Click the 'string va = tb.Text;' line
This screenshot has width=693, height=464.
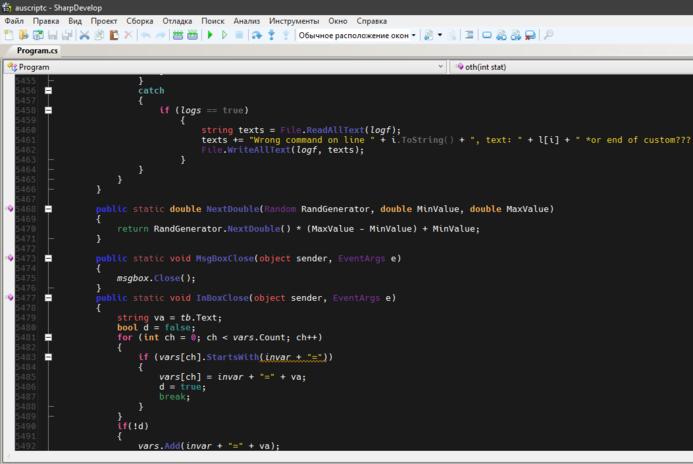[x=169, y=318]
